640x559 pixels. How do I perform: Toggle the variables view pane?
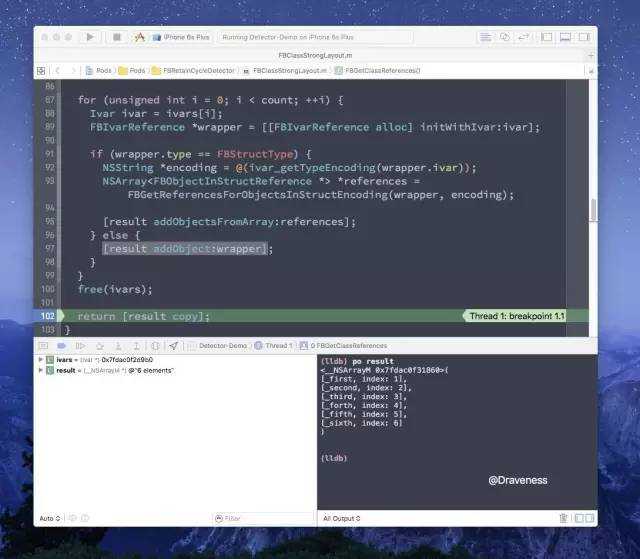click(x=579, y=518)
